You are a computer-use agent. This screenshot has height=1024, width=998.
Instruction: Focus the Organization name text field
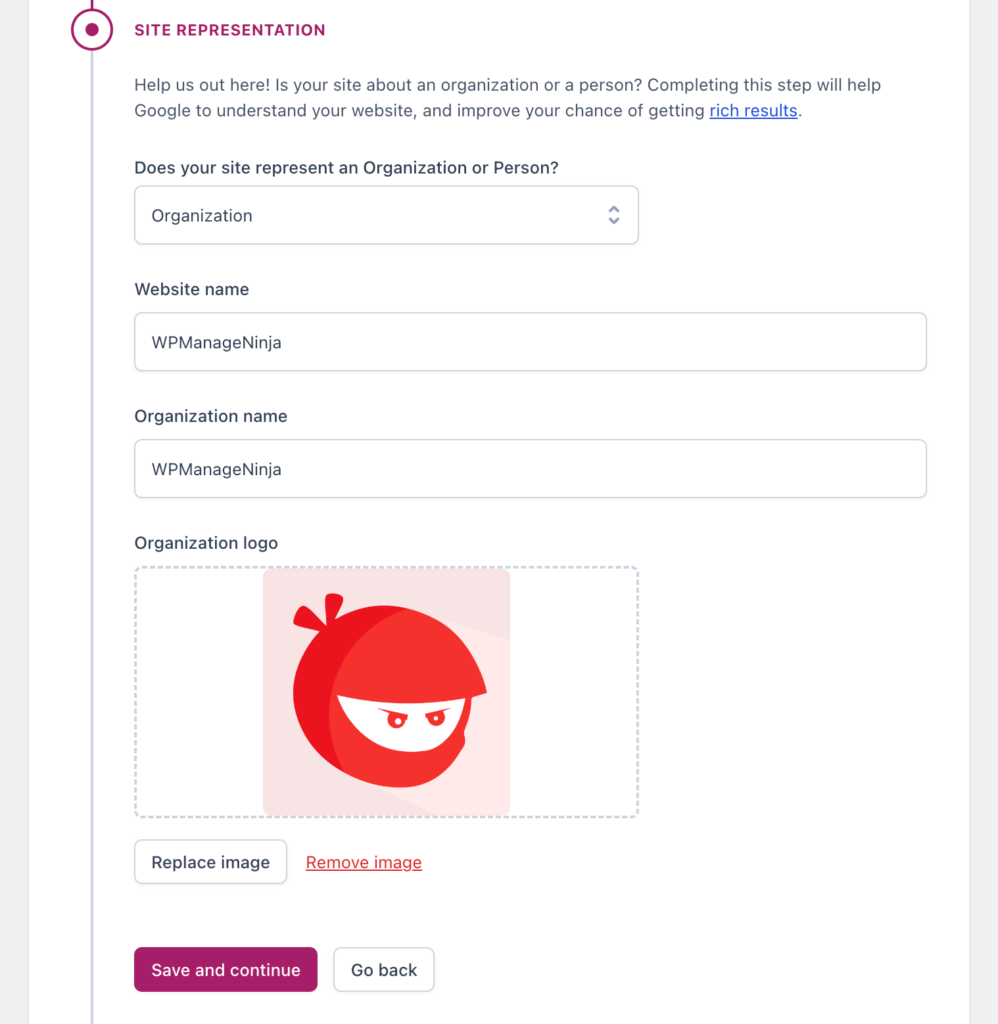click(x=530, y=468)
